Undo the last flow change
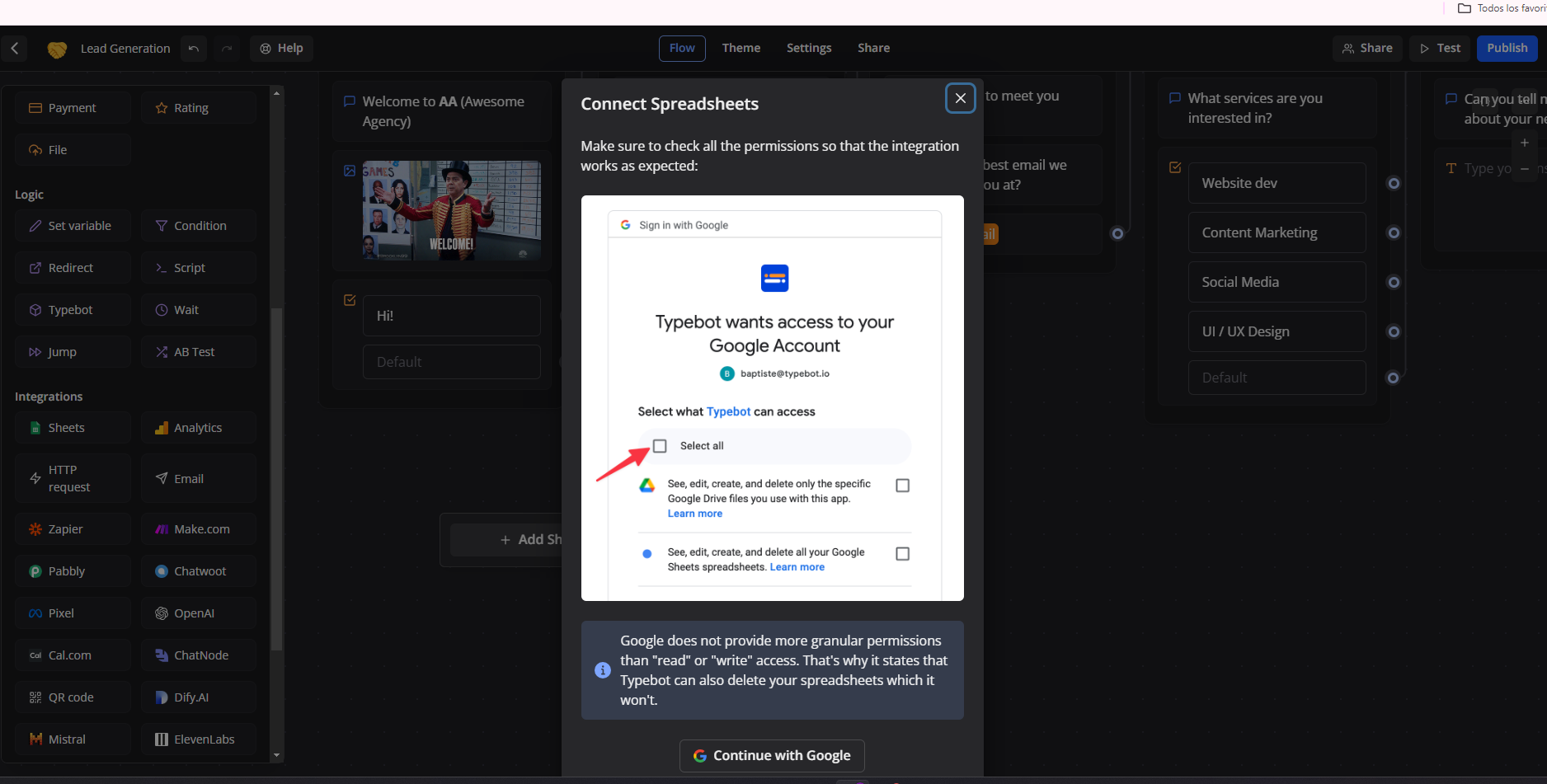The width and height of the screenshot is (1547, 784). pos(194,49)
